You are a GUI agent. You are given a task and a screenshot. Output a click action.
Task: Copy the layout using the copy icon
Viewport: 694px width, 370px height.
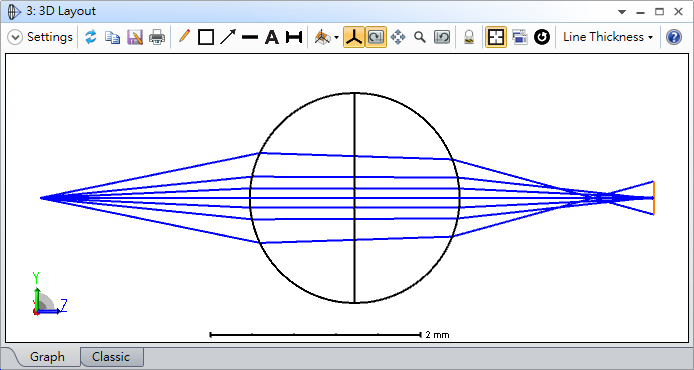pos(112,37)
